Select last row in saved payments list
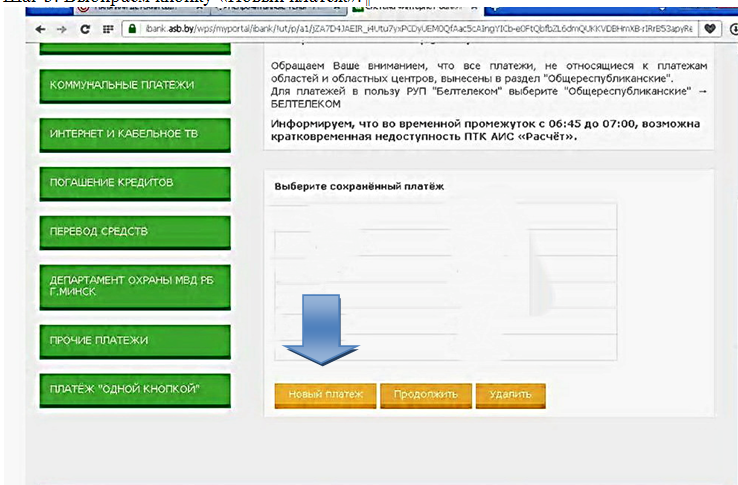Screen dimensions: 738x485 (x=445, y=347)
